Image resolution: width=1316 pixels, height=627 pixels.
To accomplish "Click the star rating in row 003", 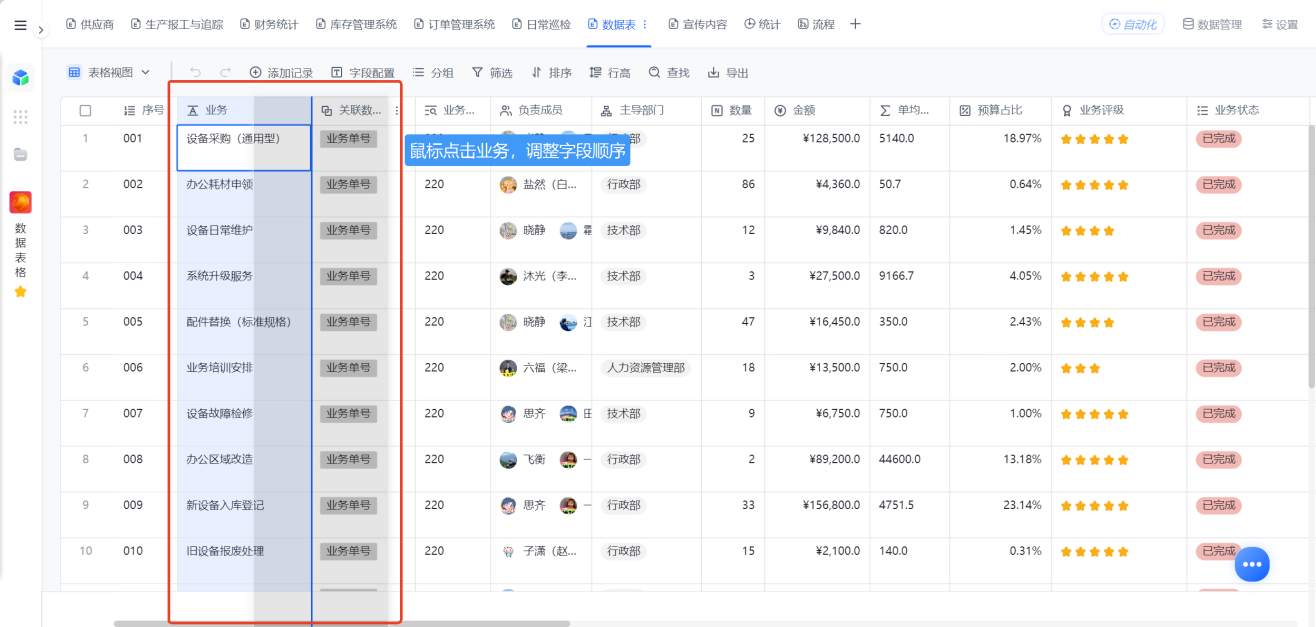I will click(x=1088, y=230).
